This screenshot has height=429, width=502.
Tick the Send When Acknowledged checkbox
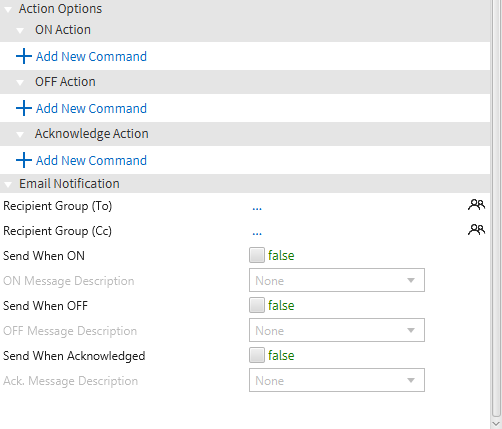[257, 355]
